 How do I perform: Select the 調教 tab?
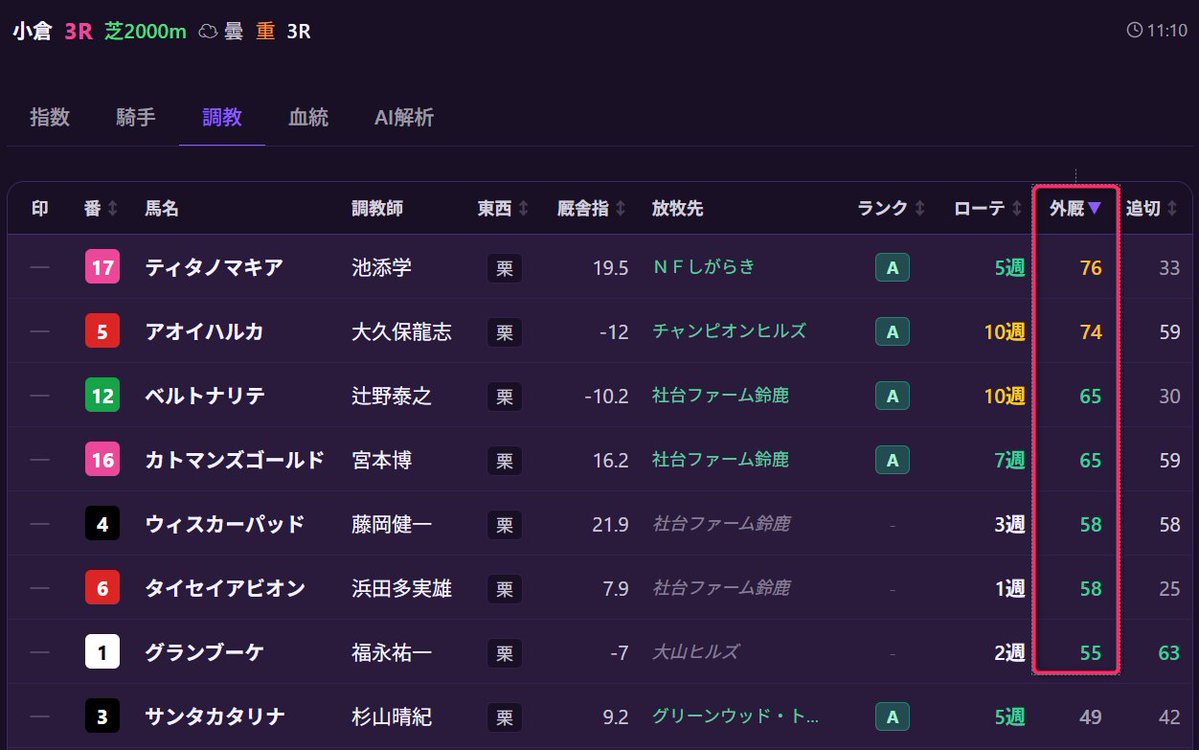[222, 117]
